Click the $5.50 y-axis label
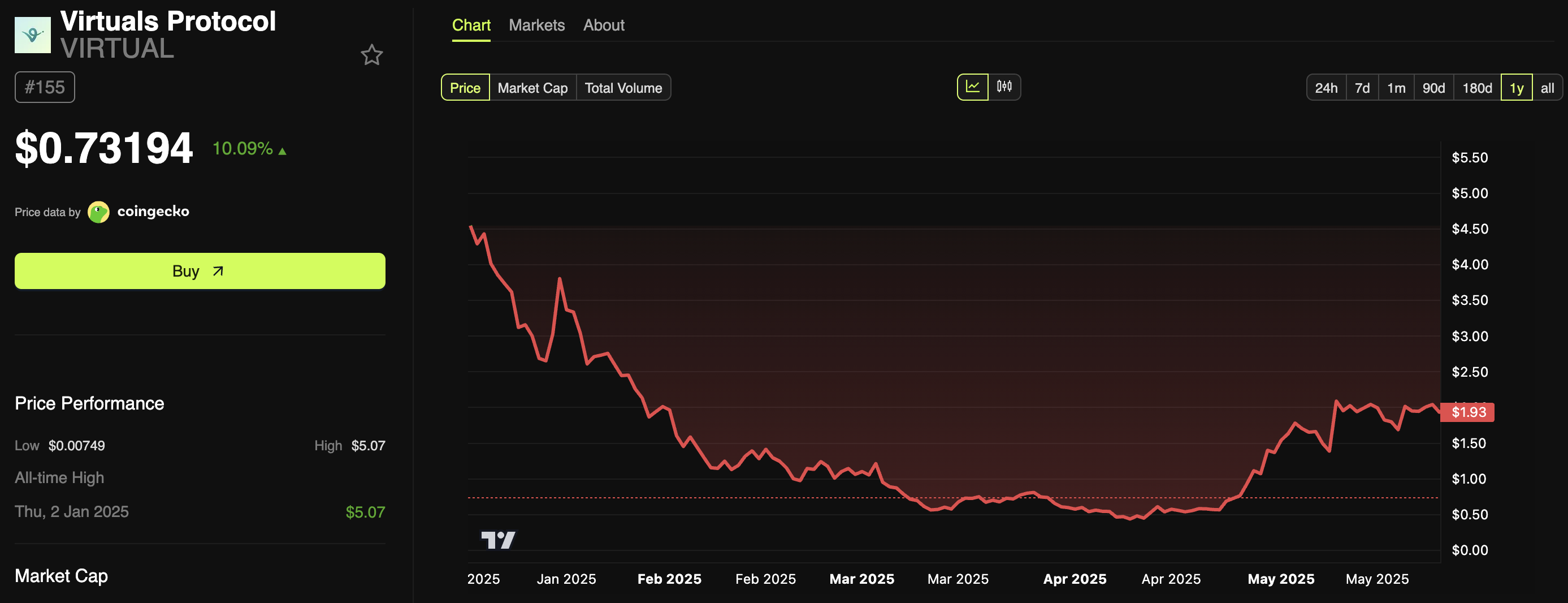1568x603 pixels. click(1470, 158)
